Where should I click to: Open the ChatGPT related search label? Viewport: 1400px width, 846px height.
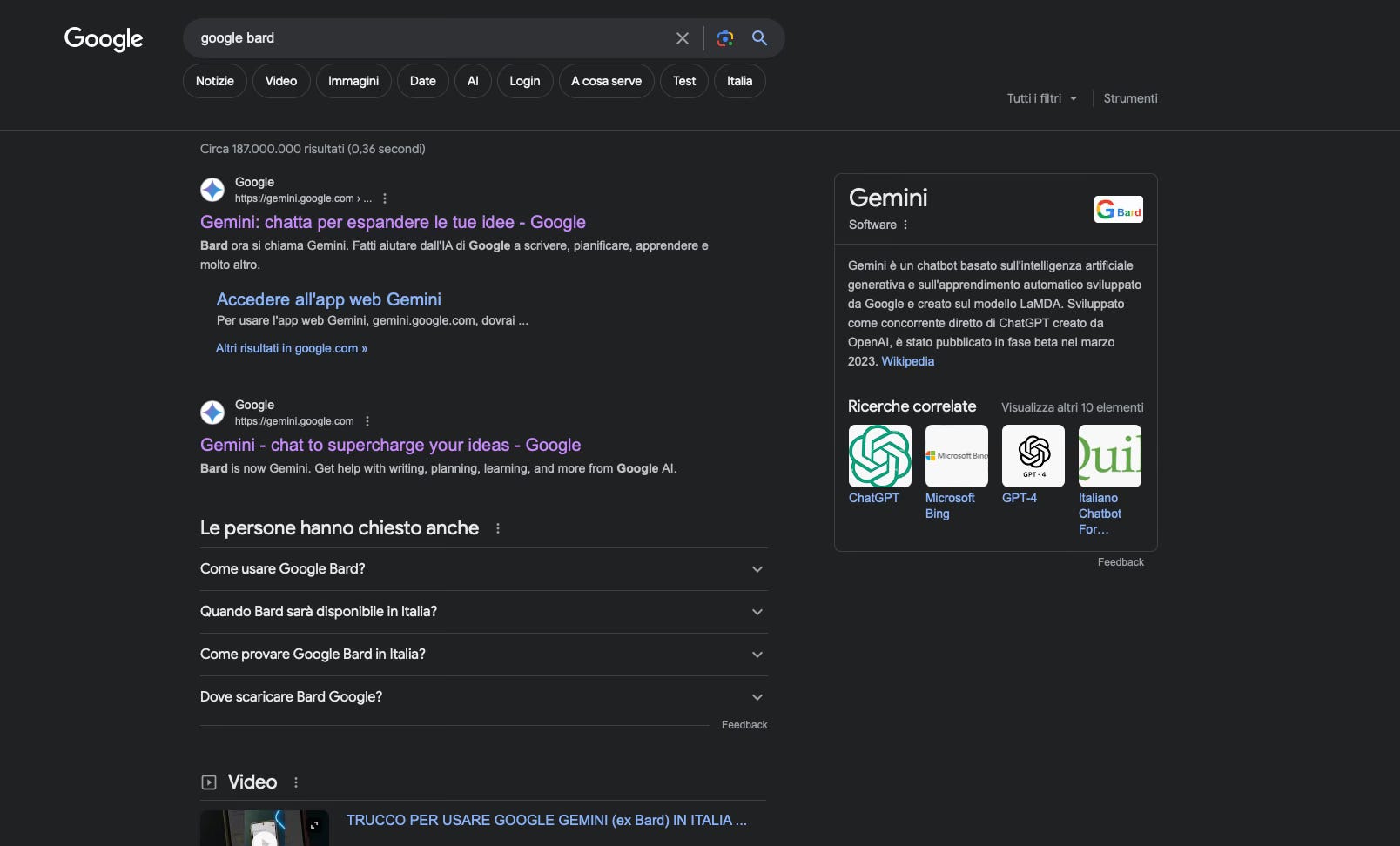(x=874, y=498)
